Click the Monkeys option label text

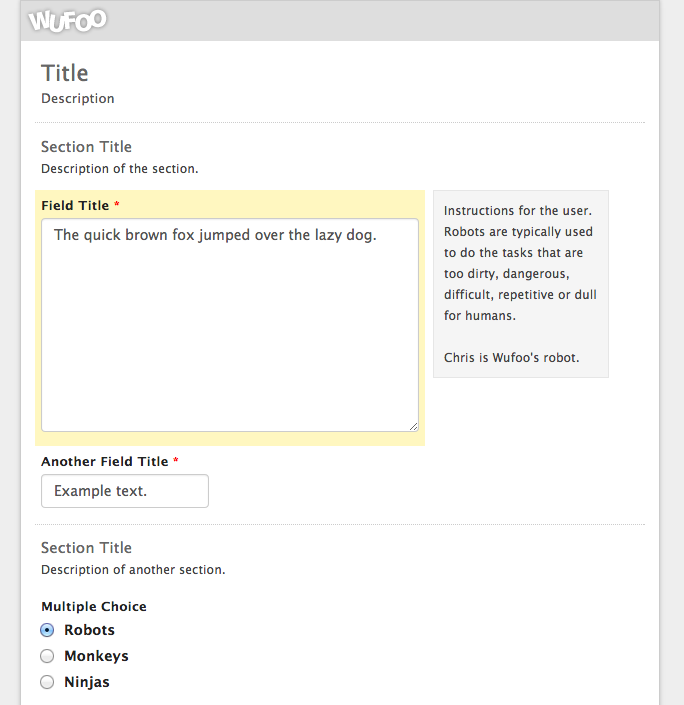point(96,656)
